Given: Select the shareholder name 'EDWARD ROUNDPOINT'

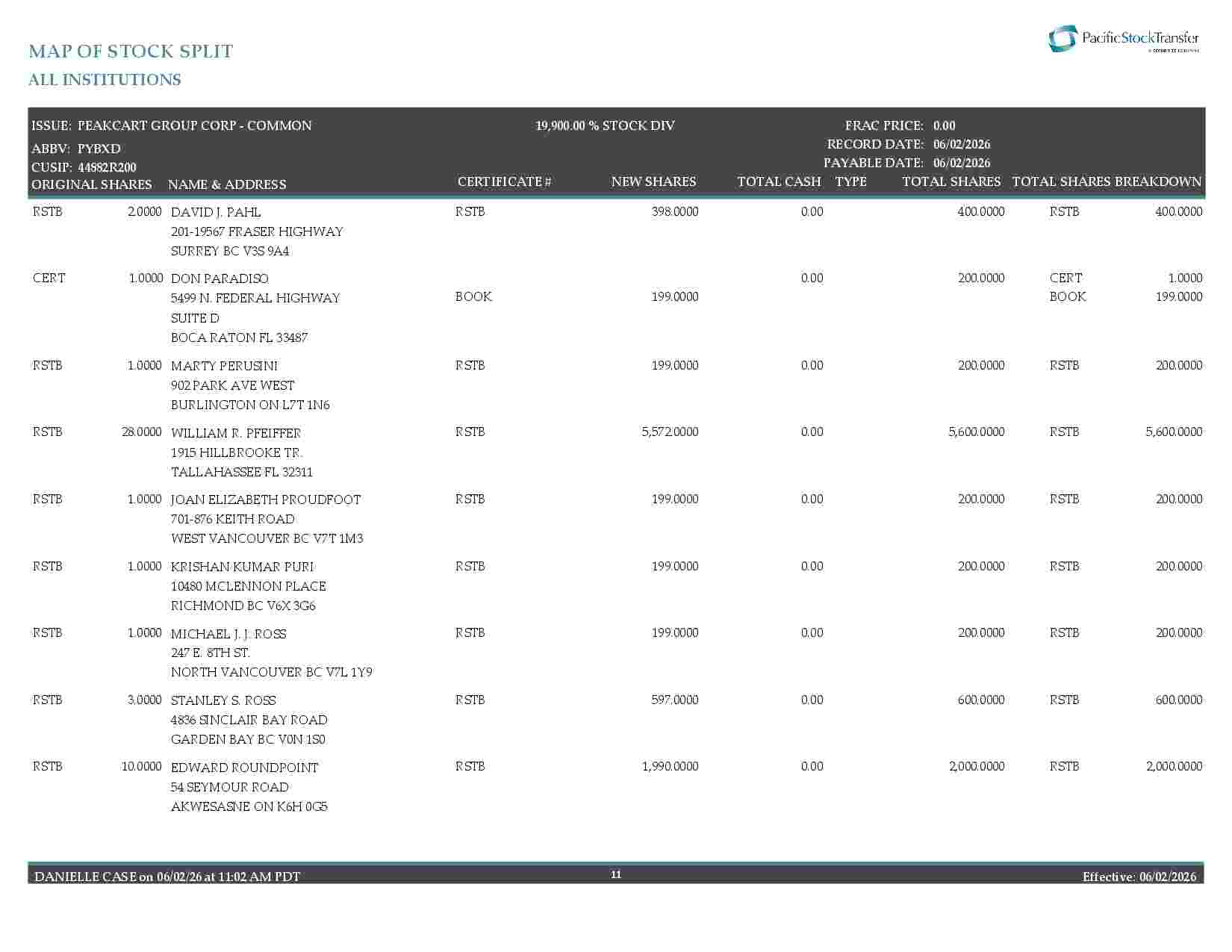Looking at the screenshot, I should coord(245,768).
